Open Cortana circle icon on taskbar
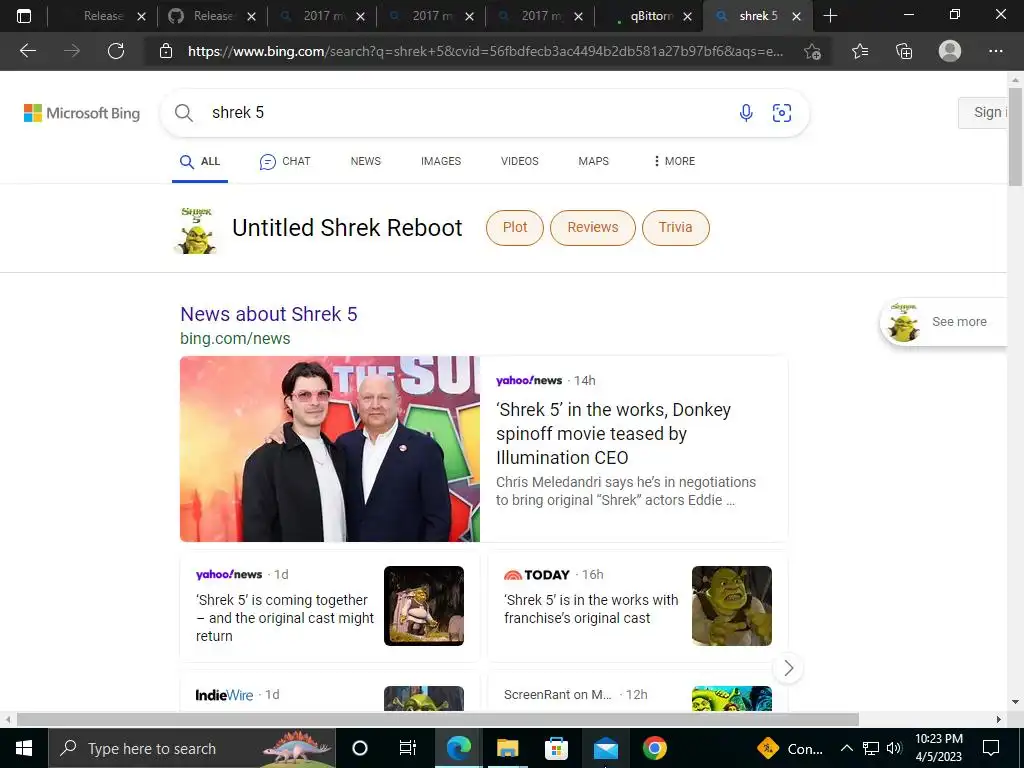The height and width of the screenshot is (768, 1024). tap(360, 748)
